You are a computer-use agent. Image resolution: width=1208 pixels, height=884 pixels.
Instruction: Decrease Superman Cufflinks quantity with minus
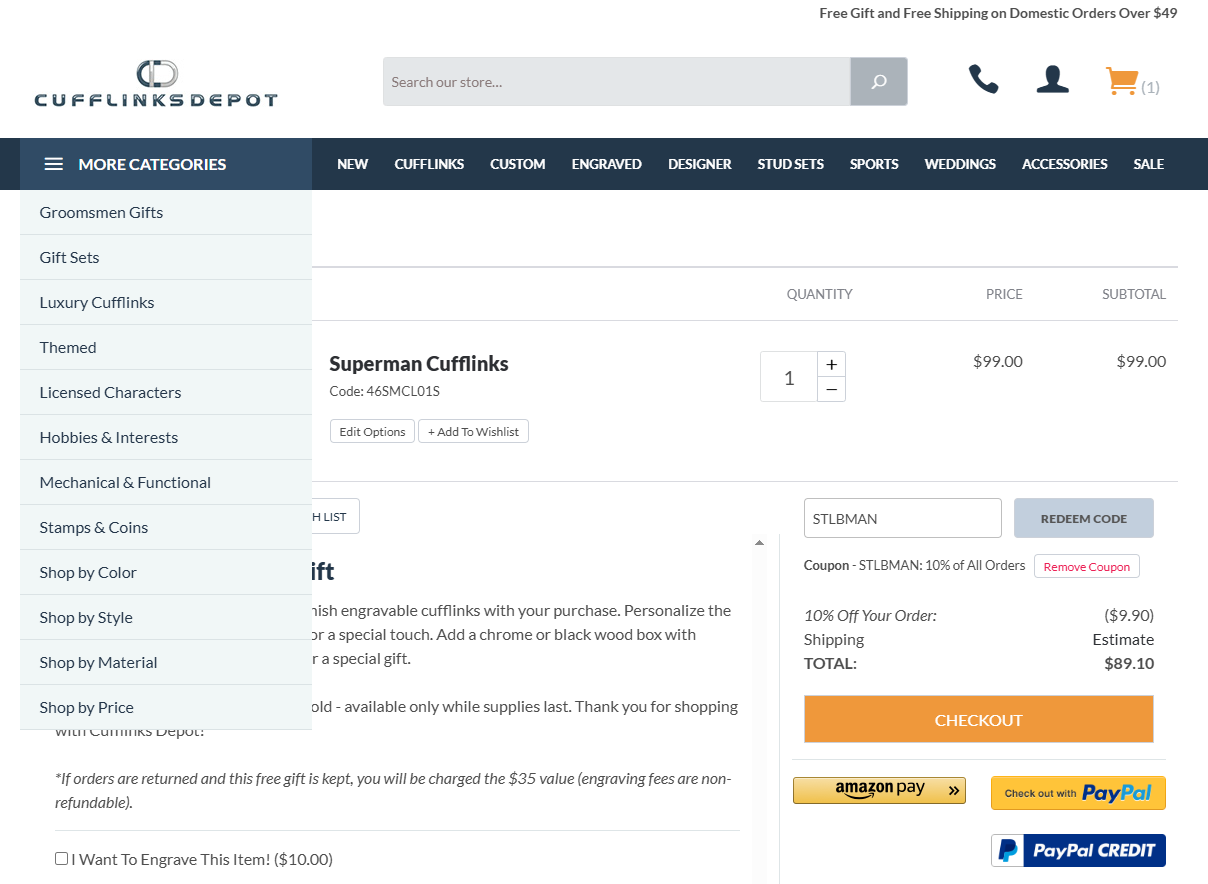click(x=831, y=390)
